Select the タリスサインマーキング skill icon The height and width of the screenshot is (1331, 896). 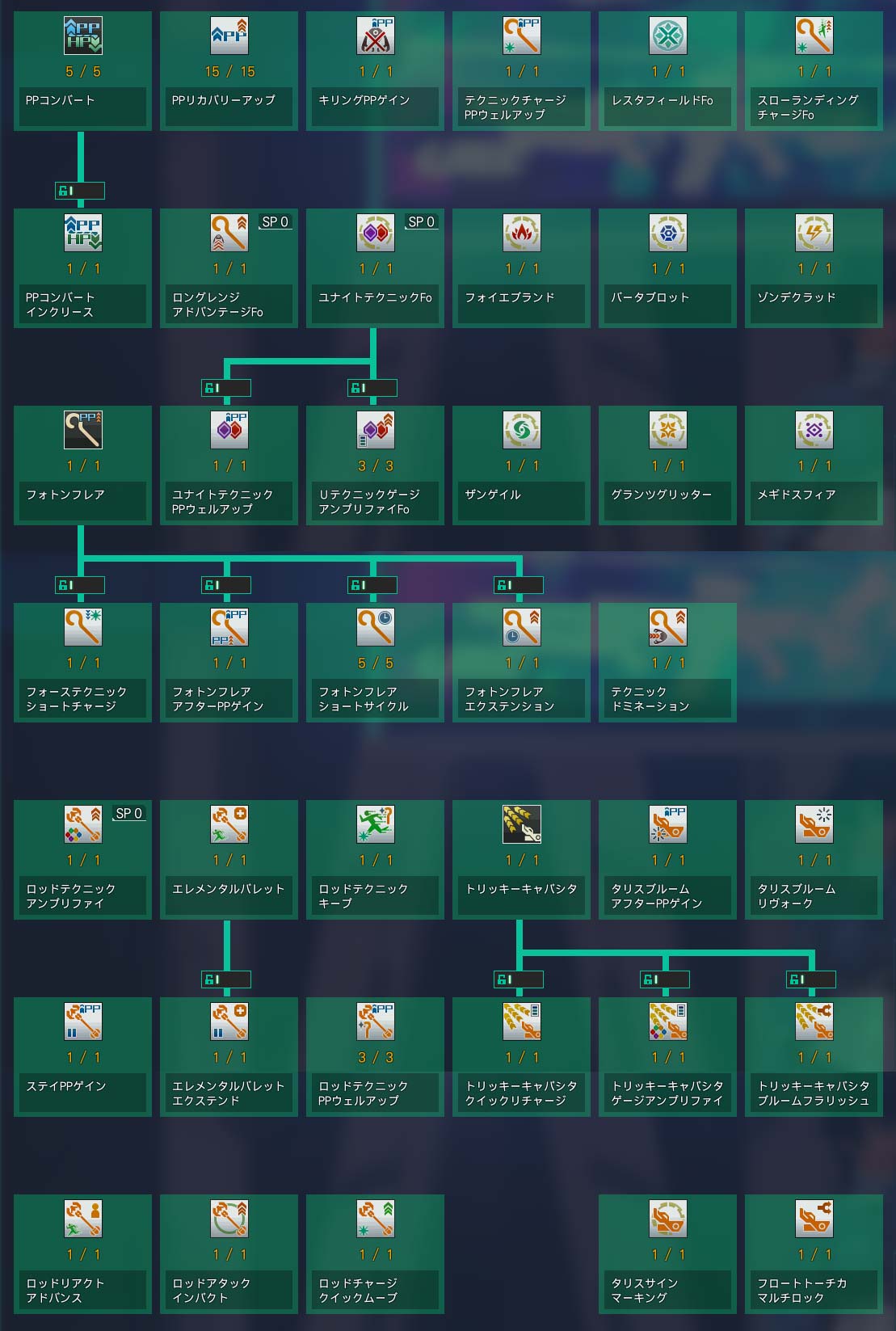tap(667, 1219)
